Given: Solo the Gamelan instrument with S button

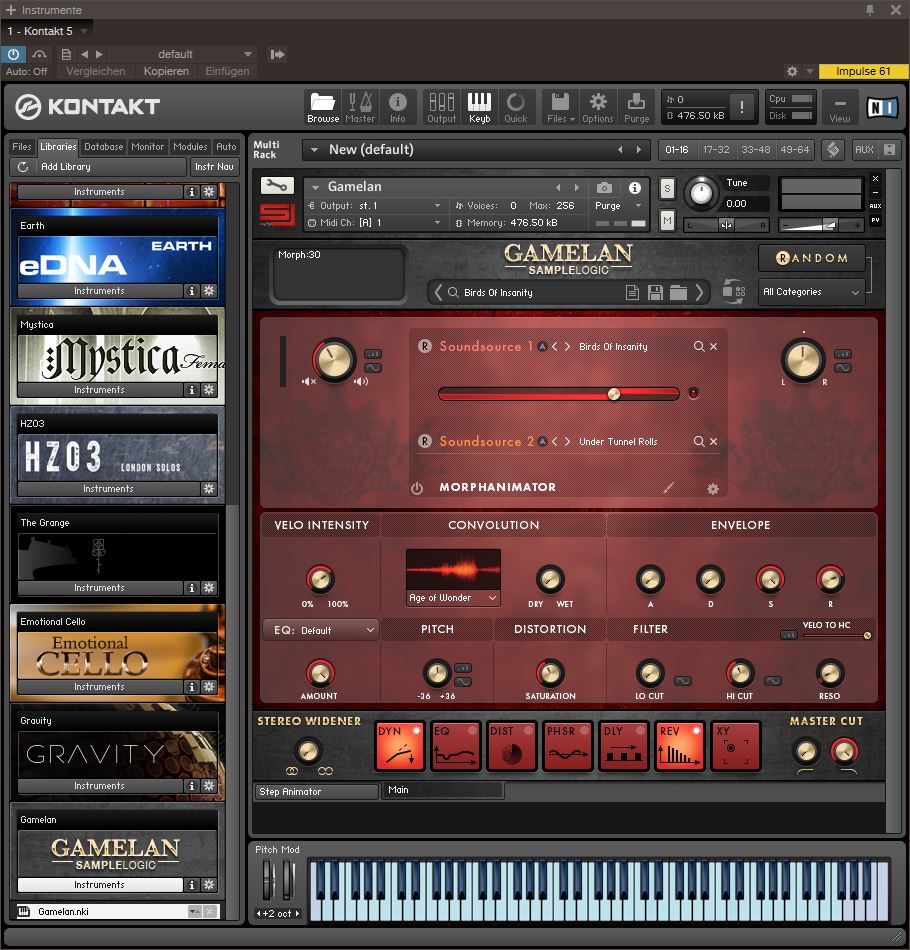Looking at the screenshot, I should [667, 188].
